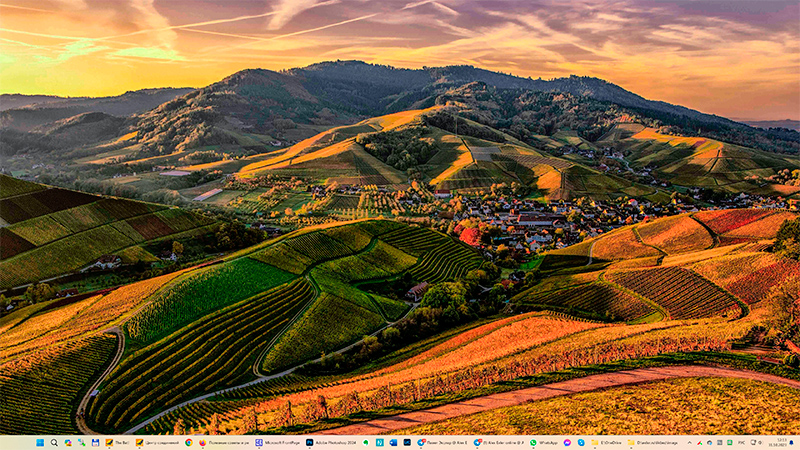This screenshot has height=450, width=800.
Task: Click the taskbar Search magnifier
Action: coord(54,442)
